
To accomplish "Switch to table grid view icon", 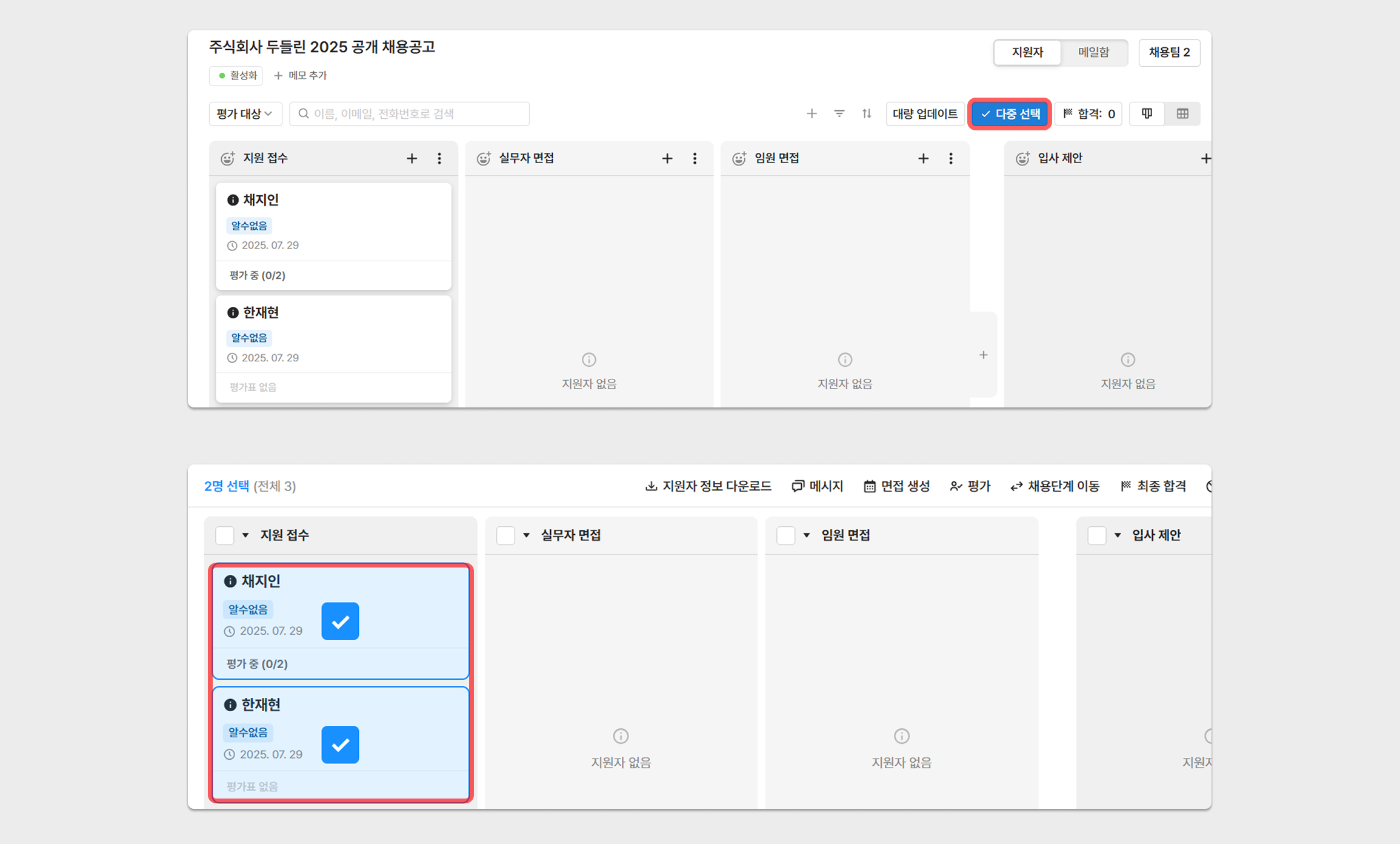I will point(1182,113).
